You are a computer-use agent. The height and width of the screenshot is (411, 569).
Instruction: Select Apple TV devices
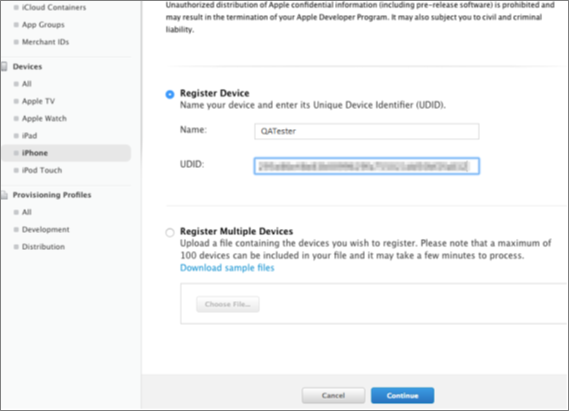click(x=38, y=101)
